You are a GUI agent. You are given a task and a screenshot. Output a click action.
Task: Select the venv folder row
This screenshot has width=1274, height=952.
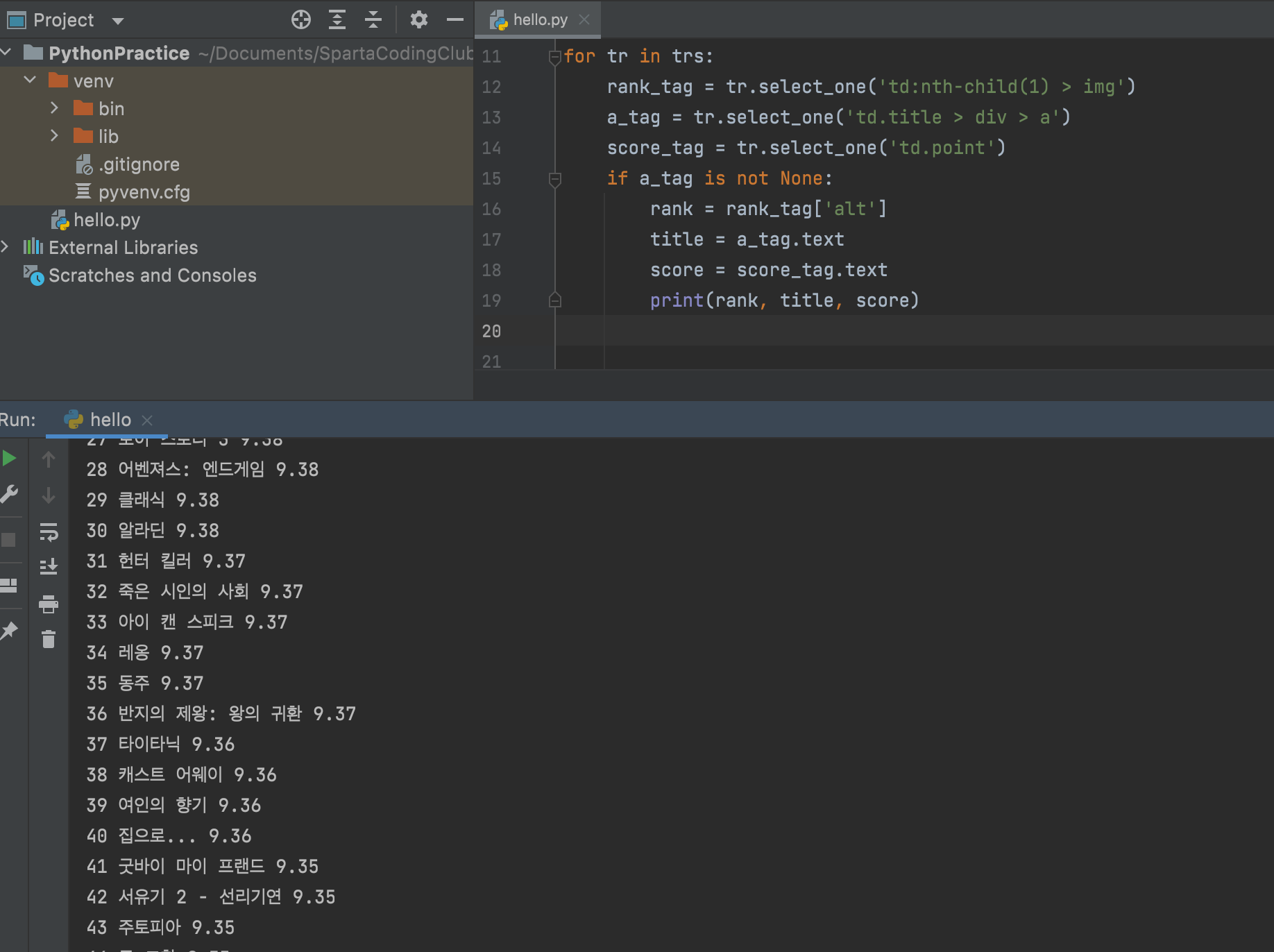click(x=236, y=80)
